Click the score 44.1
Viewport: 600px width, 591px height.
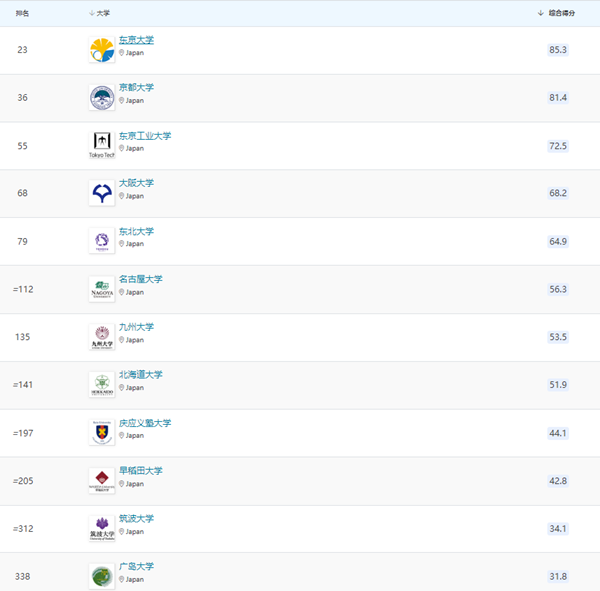coord(558,433)
